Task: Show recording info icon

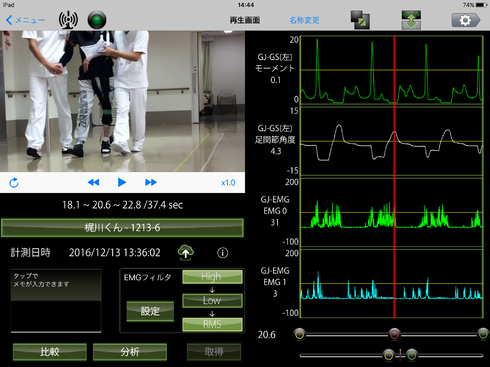Action: tap(223, 253)
